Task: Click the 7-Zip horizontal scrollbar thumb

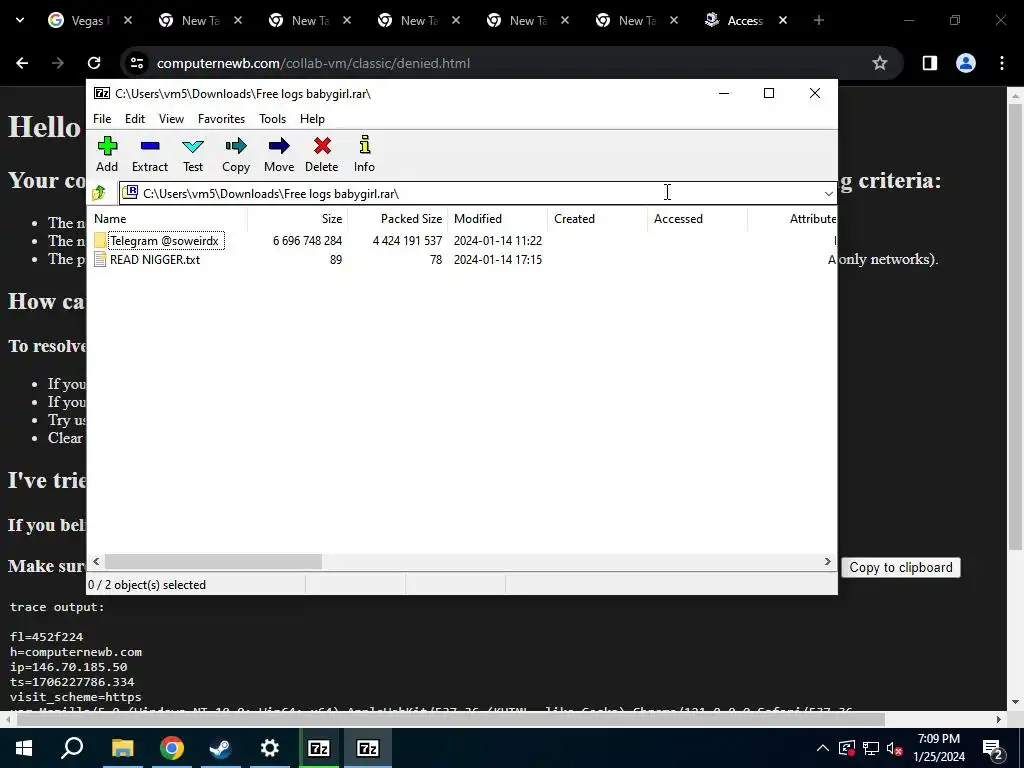Action: click(x=214, y=562)
